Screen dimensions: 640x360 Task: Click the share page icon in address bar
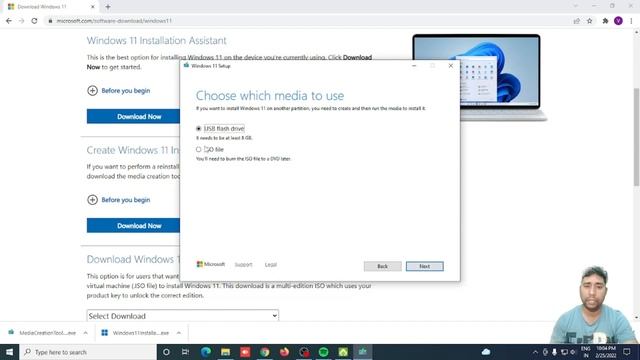[x=576, y=21]
